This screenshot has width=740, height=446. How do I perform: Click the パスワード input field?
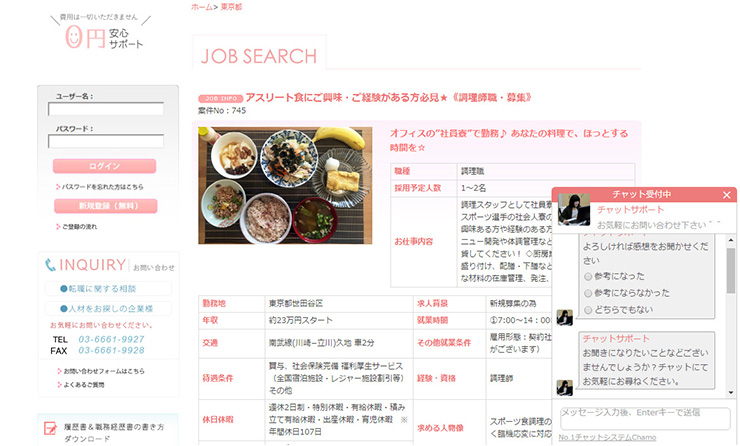(x=106, y=141)
